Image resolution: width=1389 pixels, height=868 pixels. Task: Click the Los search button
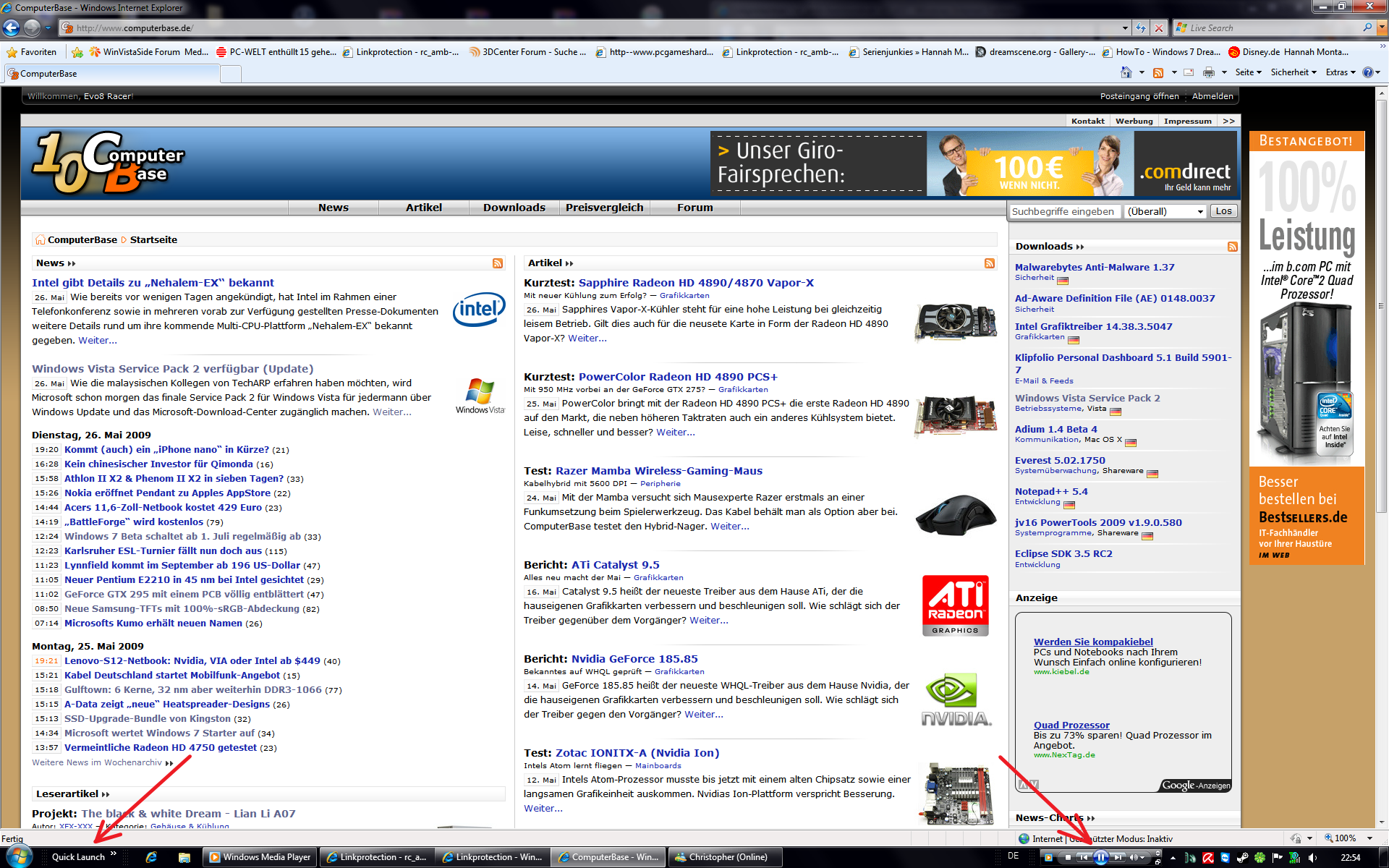(x=1223, y=211)
